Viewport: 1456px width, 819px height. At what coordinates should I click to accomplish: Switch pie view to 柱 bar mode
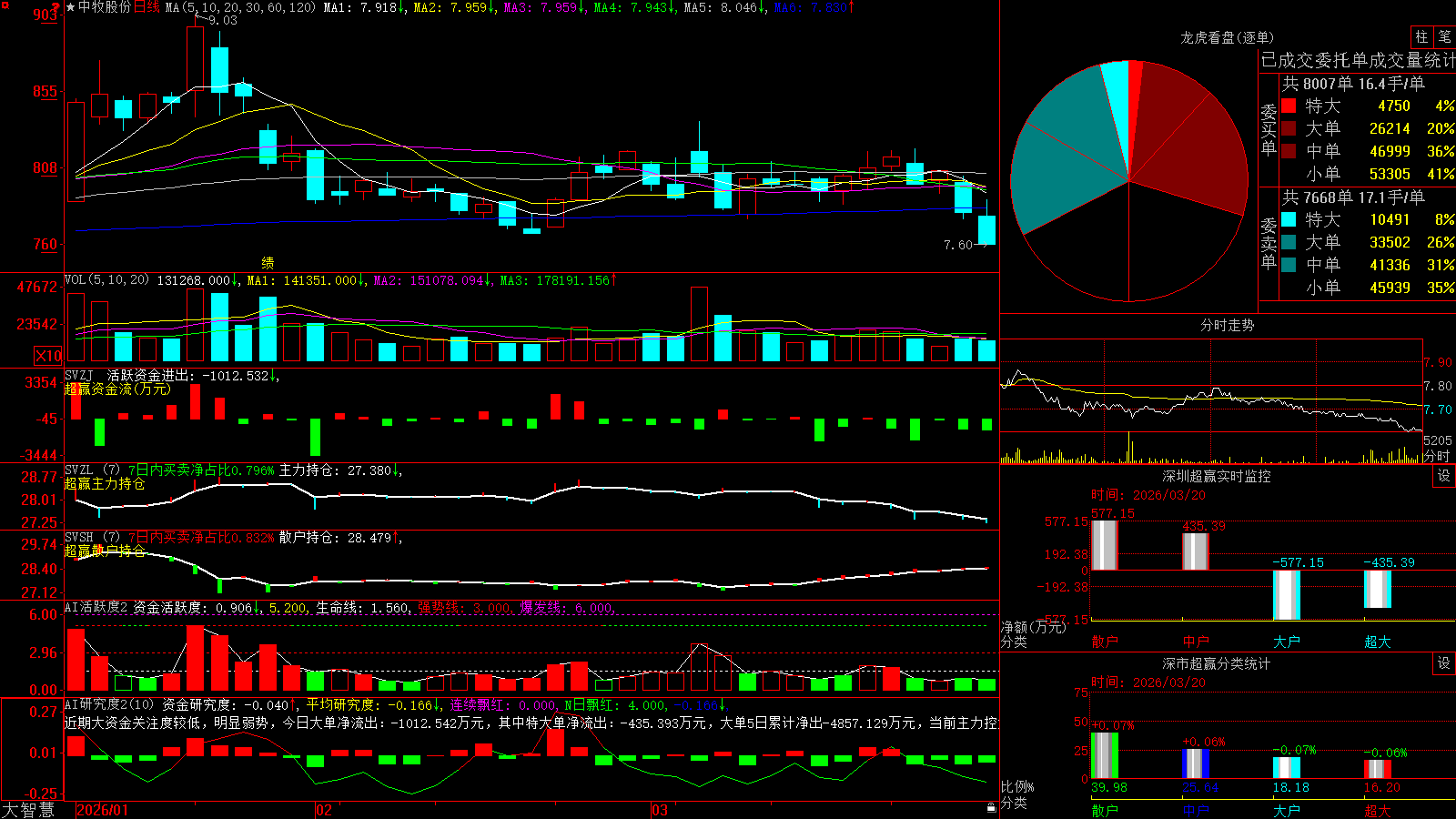click(1421, 37)
